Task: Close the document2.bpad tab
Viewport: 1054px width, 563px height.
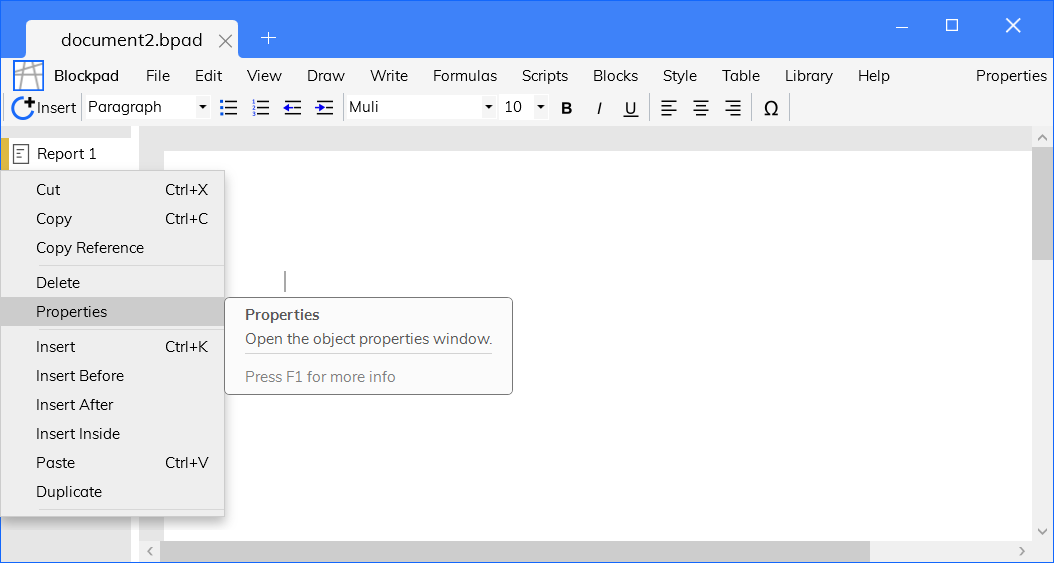Action: (226, 42)
